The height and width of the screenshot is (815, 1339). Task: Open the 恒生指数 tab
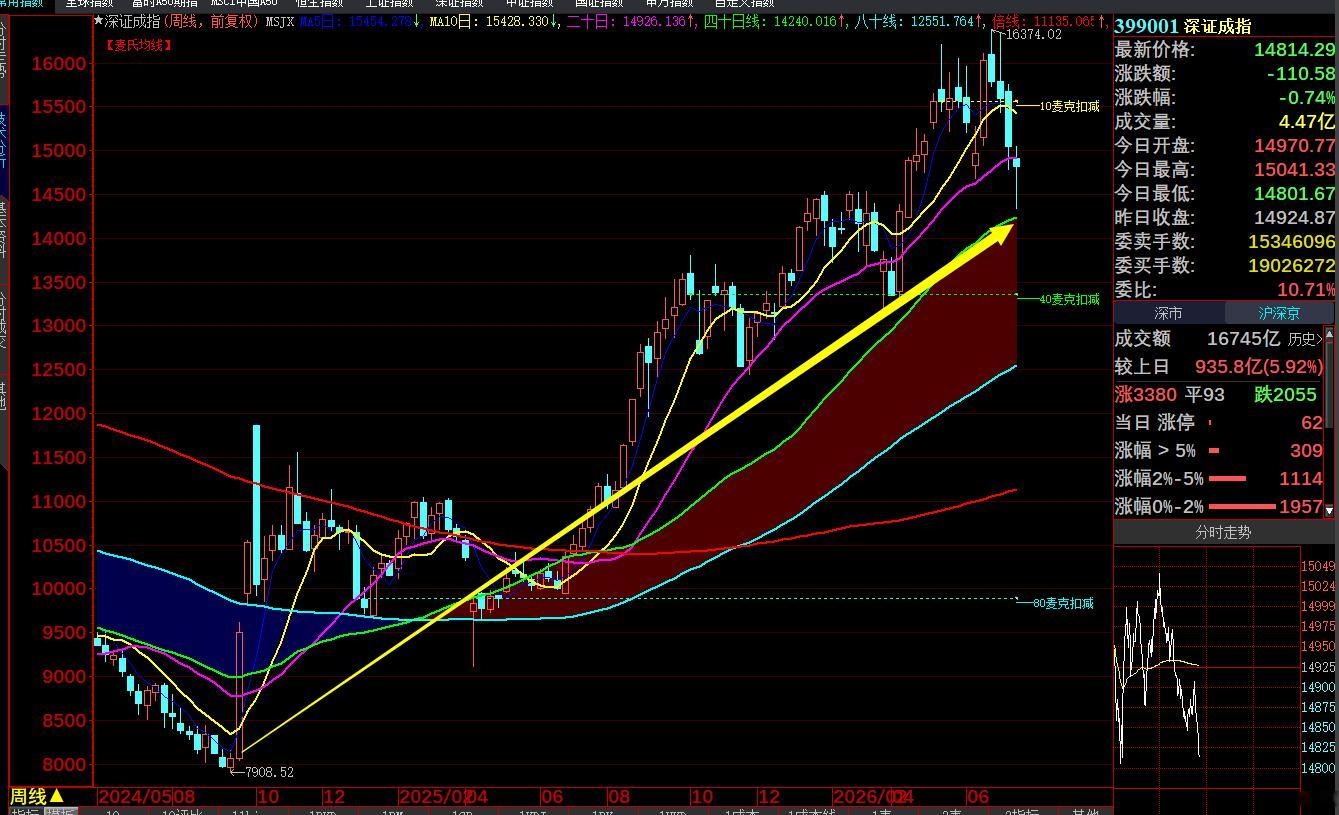[318, 4]
